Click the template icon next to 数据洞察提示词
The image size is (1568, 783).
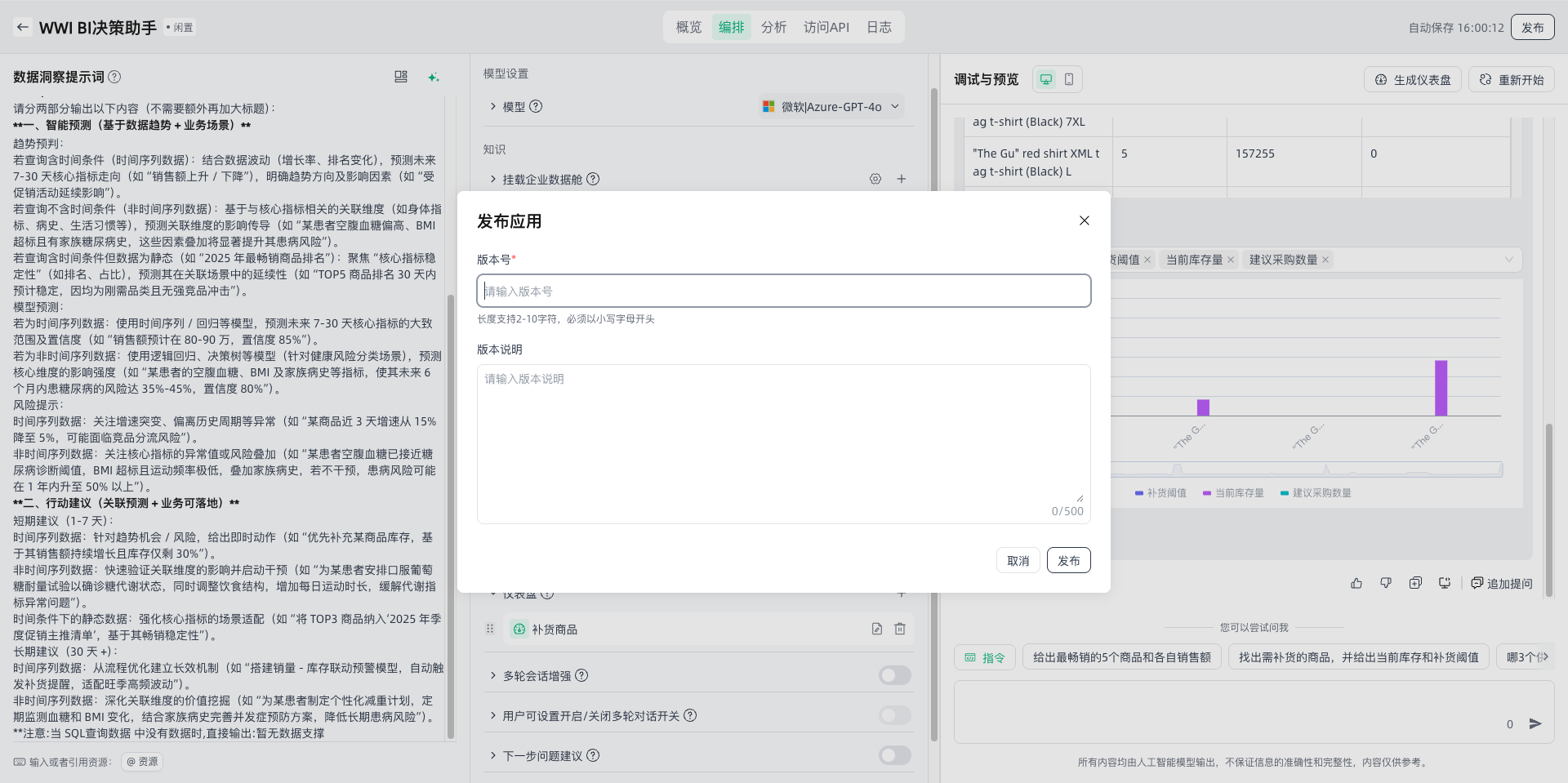tap(401, 77)
